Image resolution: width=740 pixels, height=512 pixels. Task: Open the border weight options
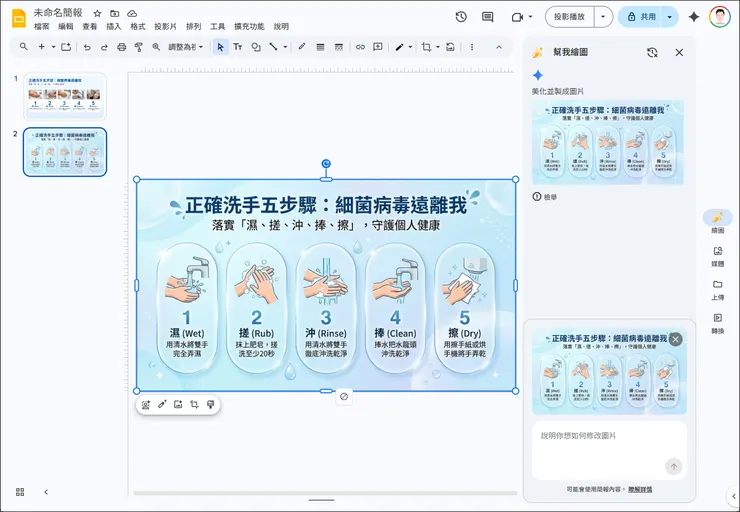(x=320, y=47)
